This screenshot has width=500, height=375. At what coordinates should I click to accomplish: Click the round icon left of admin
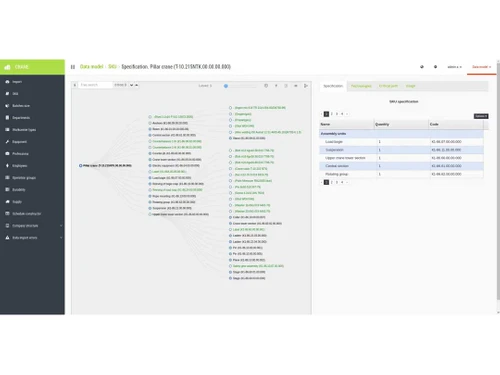(435, 67)
